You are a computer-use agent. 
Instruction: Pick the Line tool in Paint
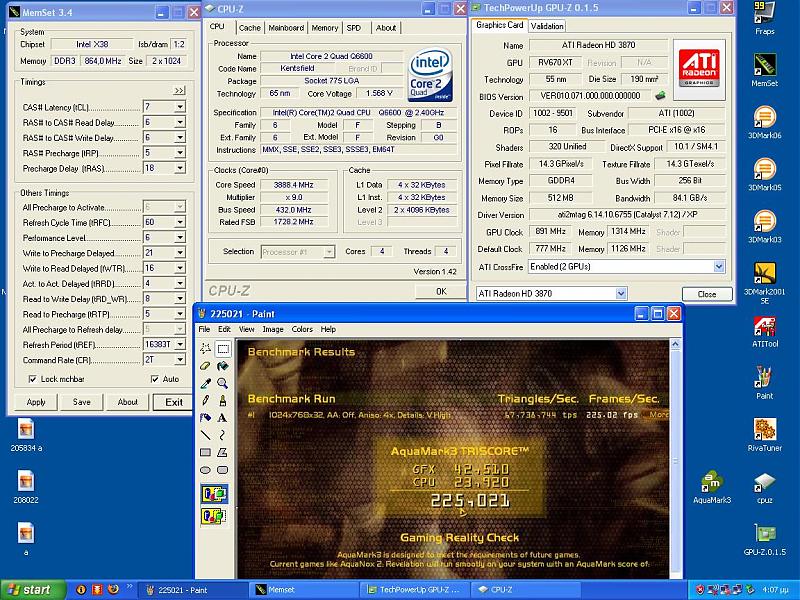point(206,435)
